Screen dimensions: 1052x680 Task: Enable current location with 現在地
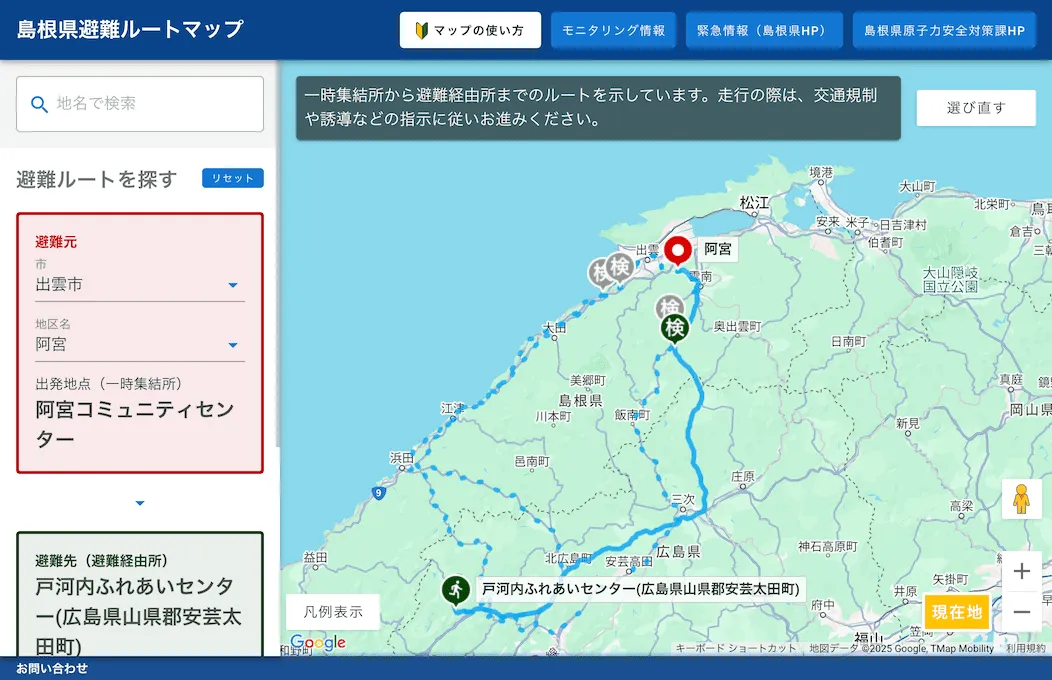tap(956, 612)
